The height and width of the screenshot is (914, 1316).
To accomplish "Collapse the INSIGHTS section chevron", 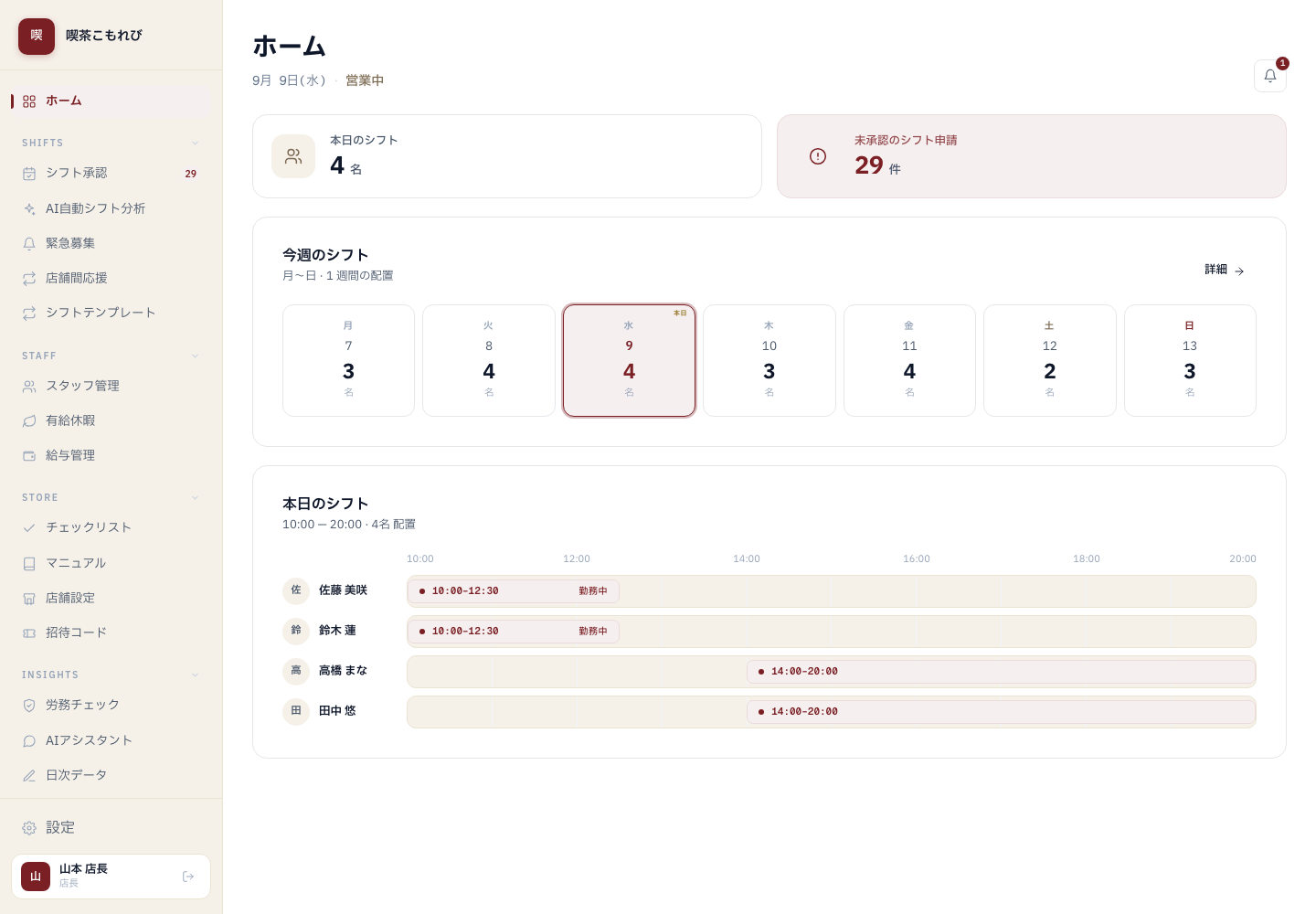I will (195, 675).
